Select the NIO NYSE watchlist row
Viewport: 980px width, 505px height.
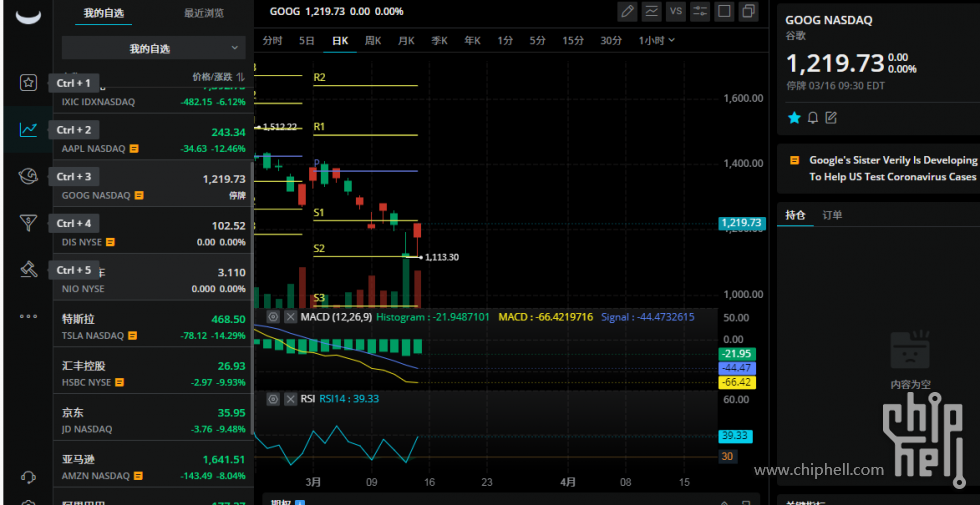point(154,277)
